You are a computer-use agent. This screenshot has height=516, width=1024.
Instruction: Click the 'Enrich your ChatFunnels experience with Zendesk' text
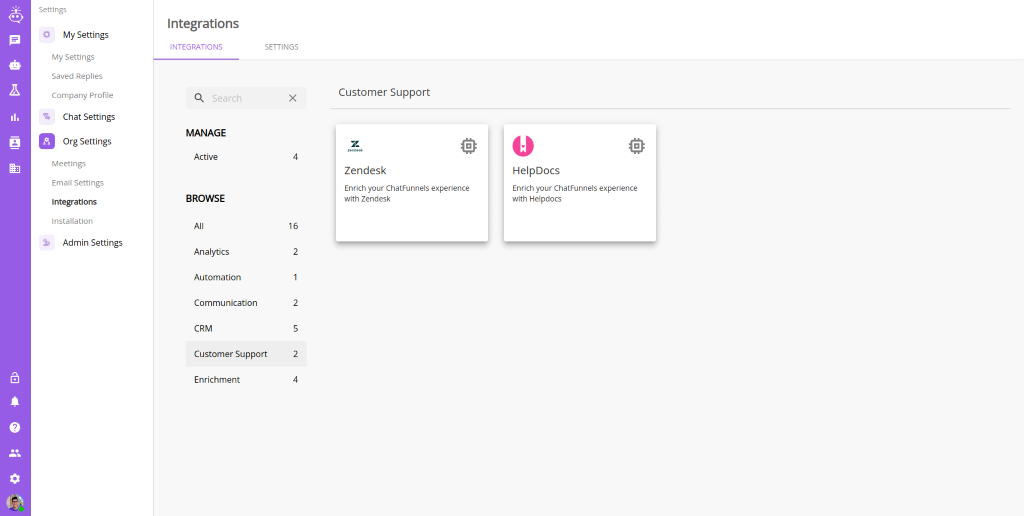point(407,193)
